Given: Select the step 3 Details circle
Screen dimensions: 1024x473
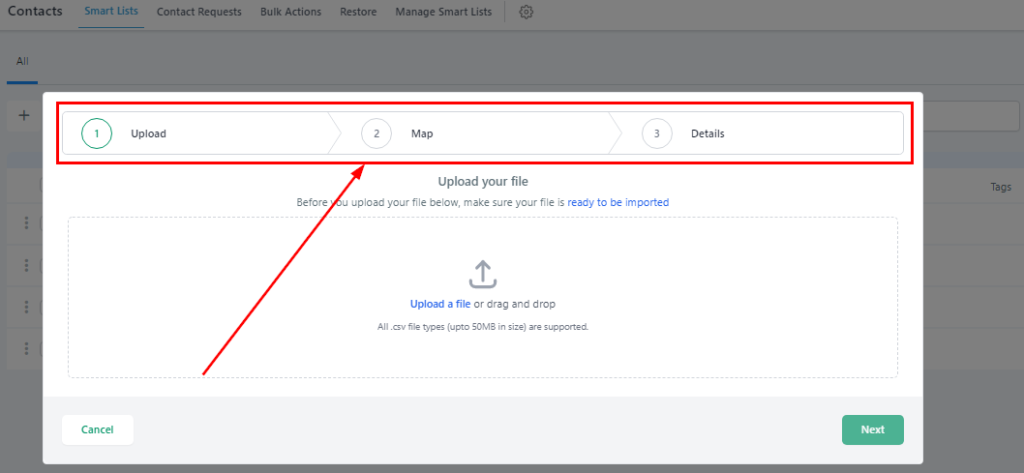Looking at the screenshot, I should pyautogui.click(x=657, y=133).
